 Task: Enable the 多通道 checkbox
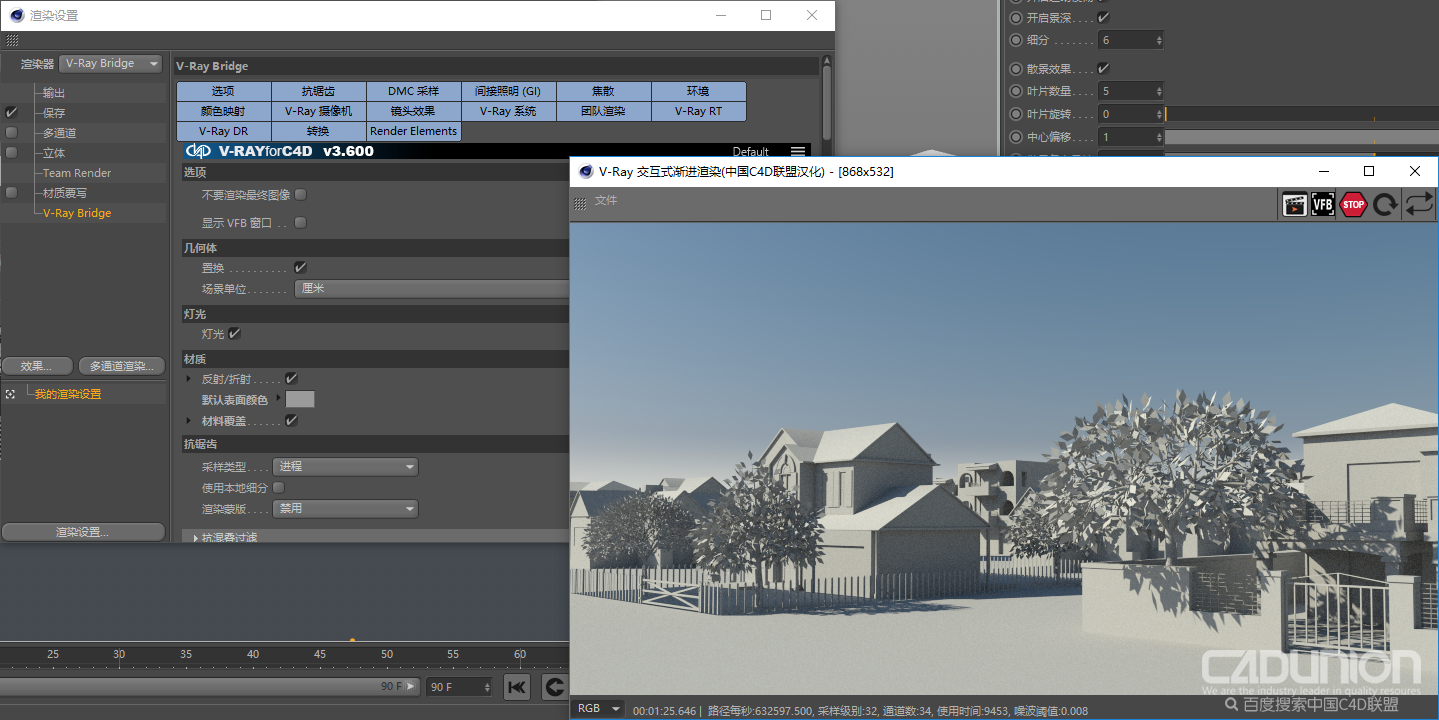[11, 133]
